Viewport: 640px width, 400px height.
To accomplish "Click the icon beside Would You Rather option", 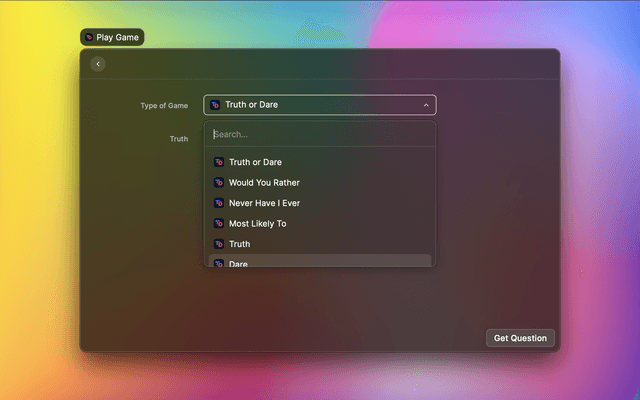I will pos(218,183).
